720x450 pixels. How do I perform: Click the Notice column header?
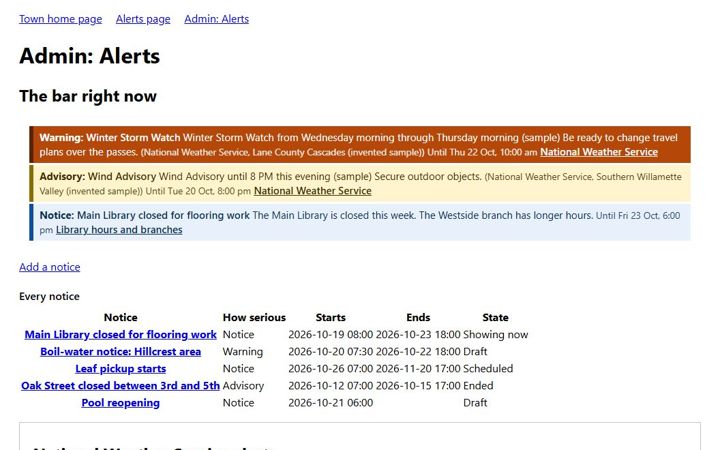(120, 317)
